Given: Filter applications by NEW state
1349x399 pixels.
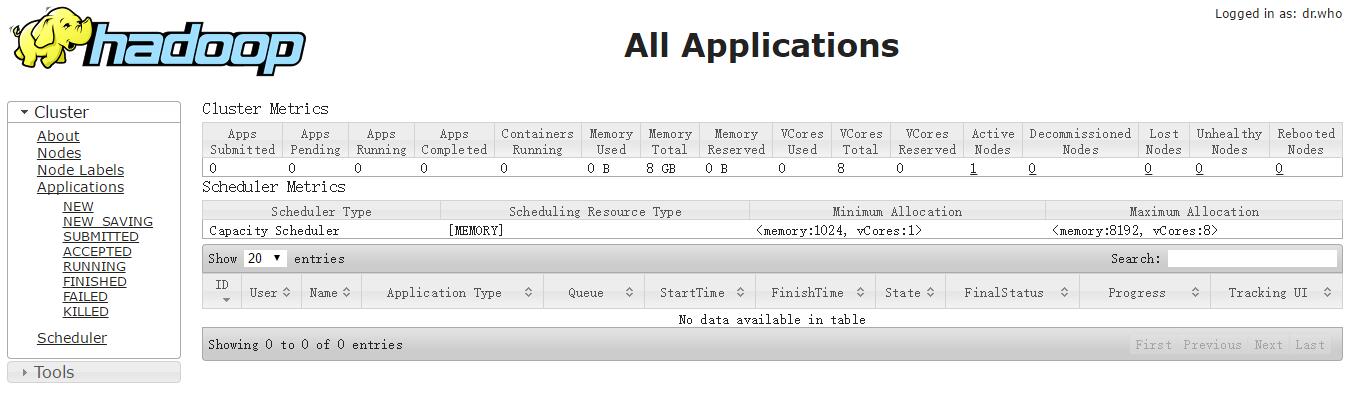Looking at the screenshot, I should coord(78,207).
